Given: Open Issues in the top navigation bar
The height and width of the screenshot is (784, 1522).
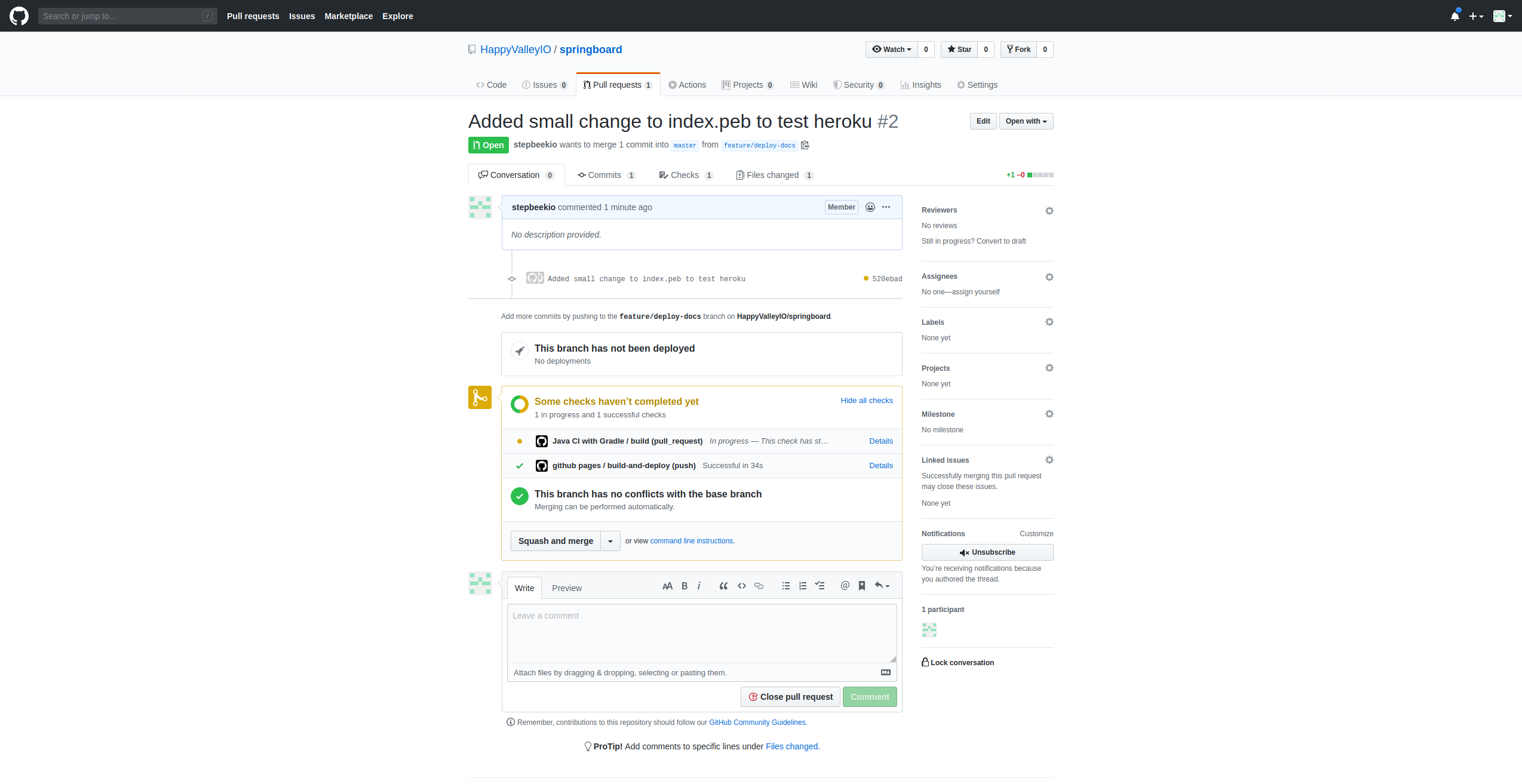Looking at the screenshot, I should pos(302,16).
